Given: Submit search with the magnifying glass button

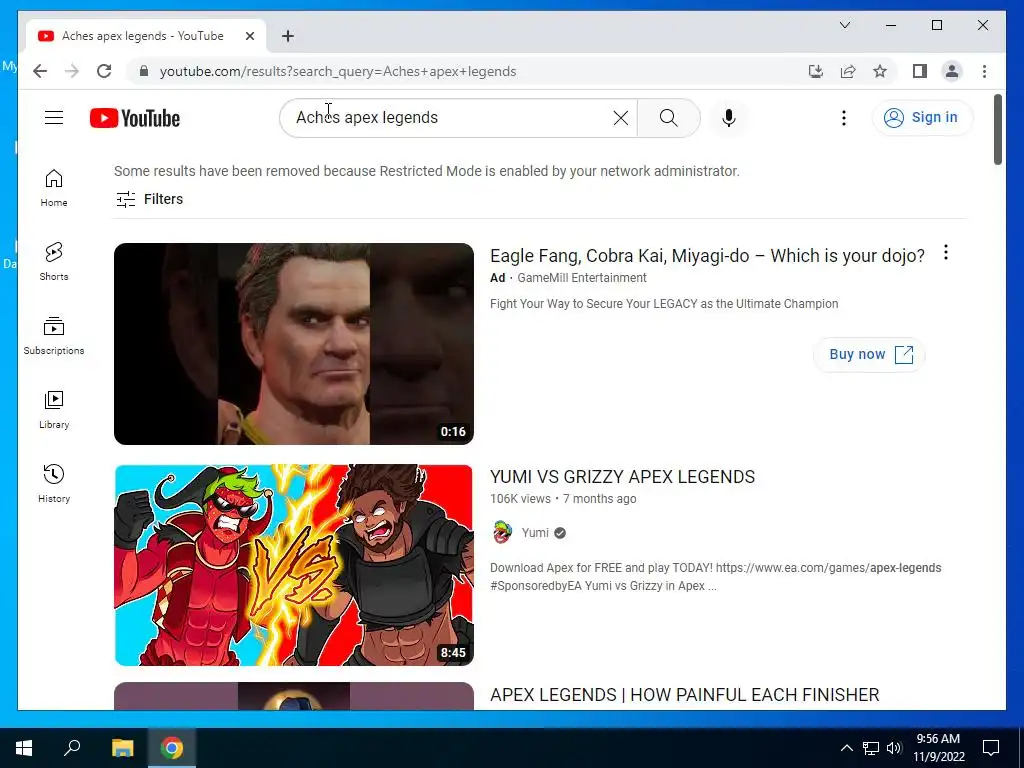Looking at the screenshot, I should [x=669, y=118].
